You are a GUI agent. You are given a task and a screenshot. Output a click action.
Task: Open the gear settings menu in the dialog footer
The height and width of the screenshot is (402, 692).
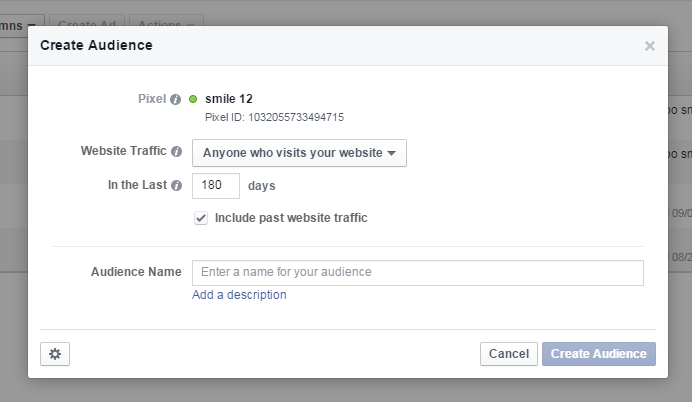(55, 354)
